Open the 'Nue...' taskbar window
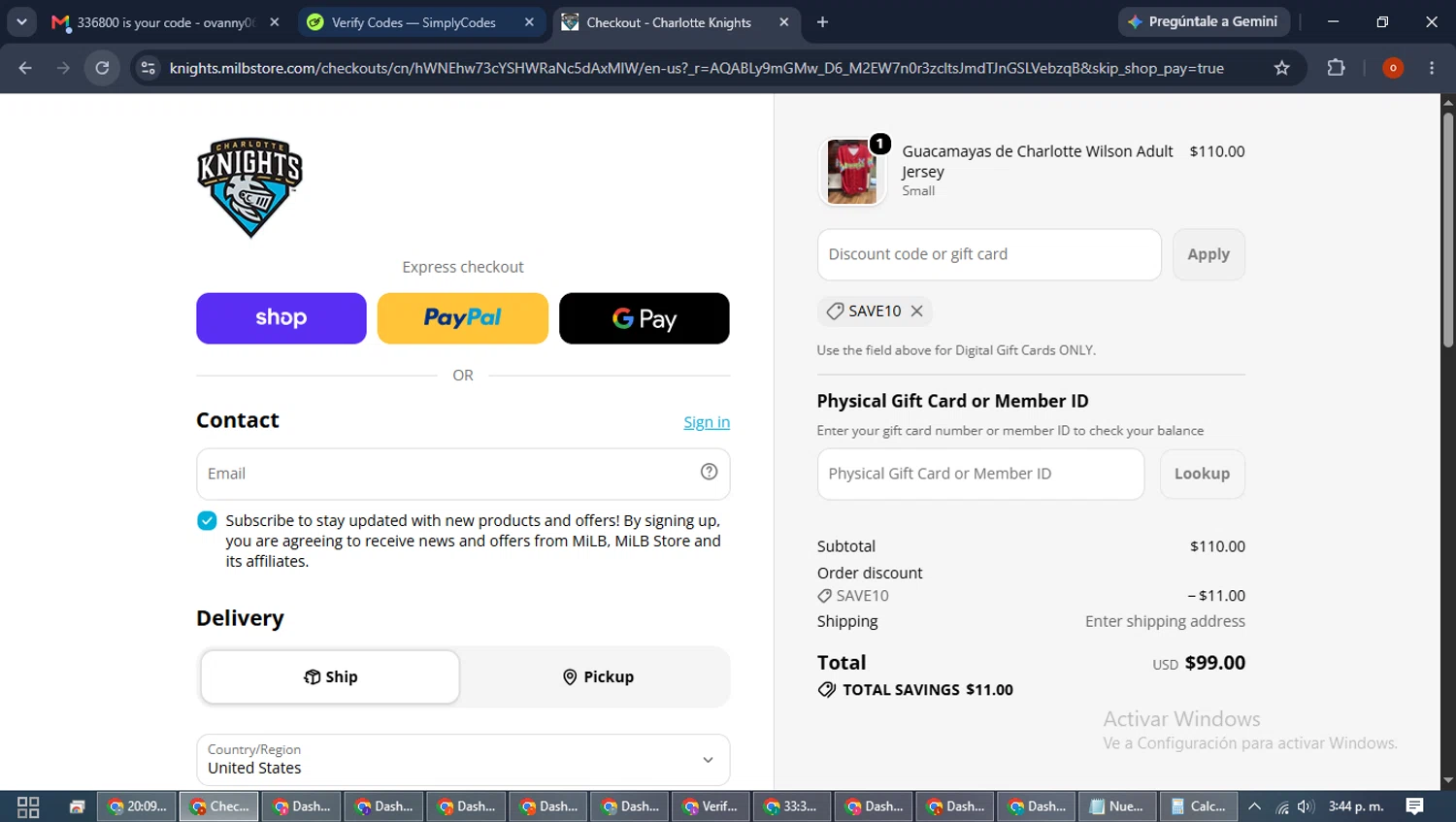 [1116, 806]
